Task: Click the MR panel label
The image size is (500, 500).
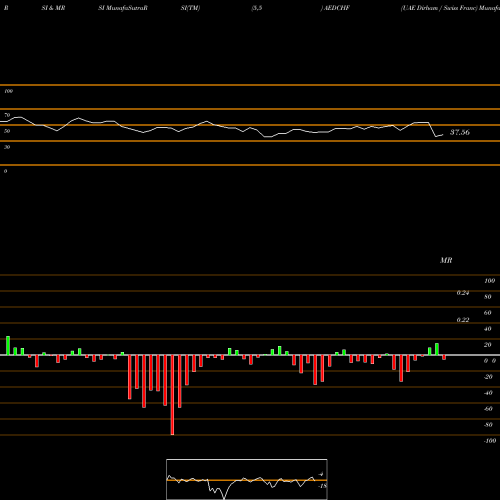Action: (446, 260)
